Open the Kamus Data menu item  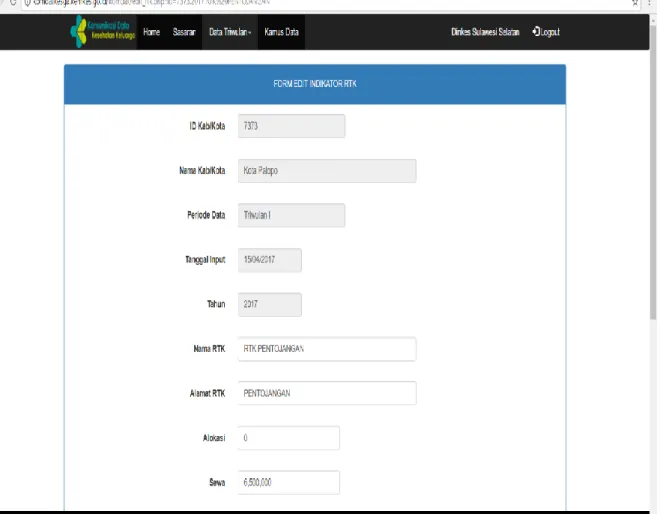tap(281, 32)
